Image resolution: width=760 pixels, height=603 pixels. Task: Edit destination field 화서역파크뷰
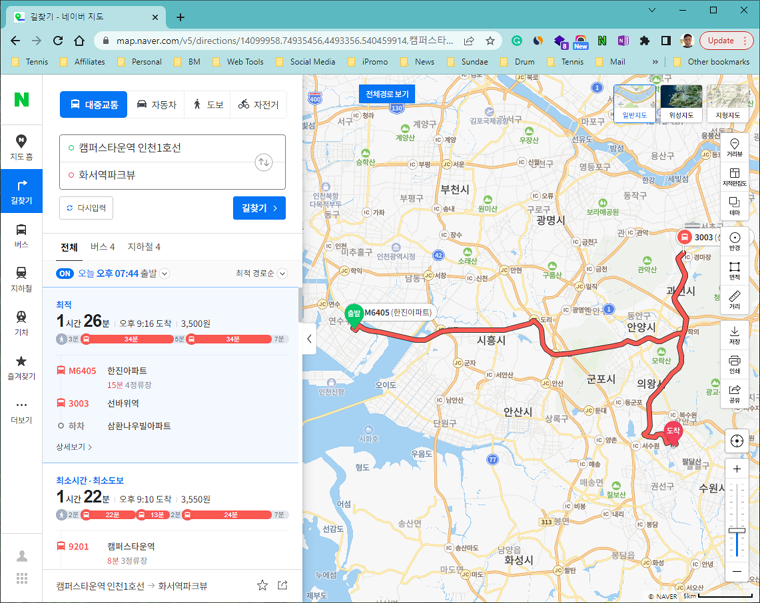[x=160, y=175]
